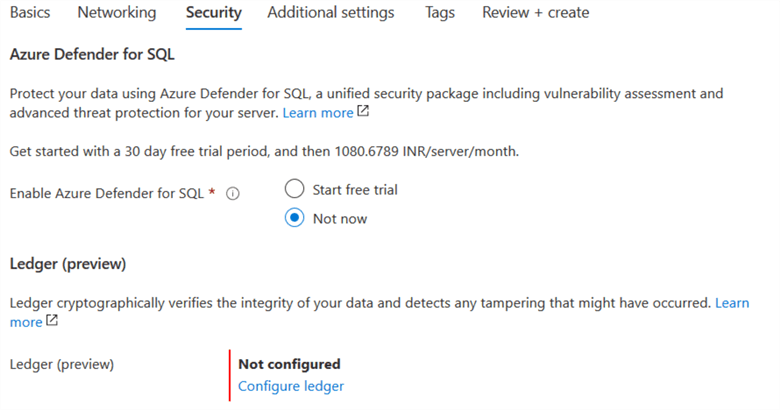Choose the Not now radio option
Viewport: 780px width, 410px height.
[x=294, y=218]
